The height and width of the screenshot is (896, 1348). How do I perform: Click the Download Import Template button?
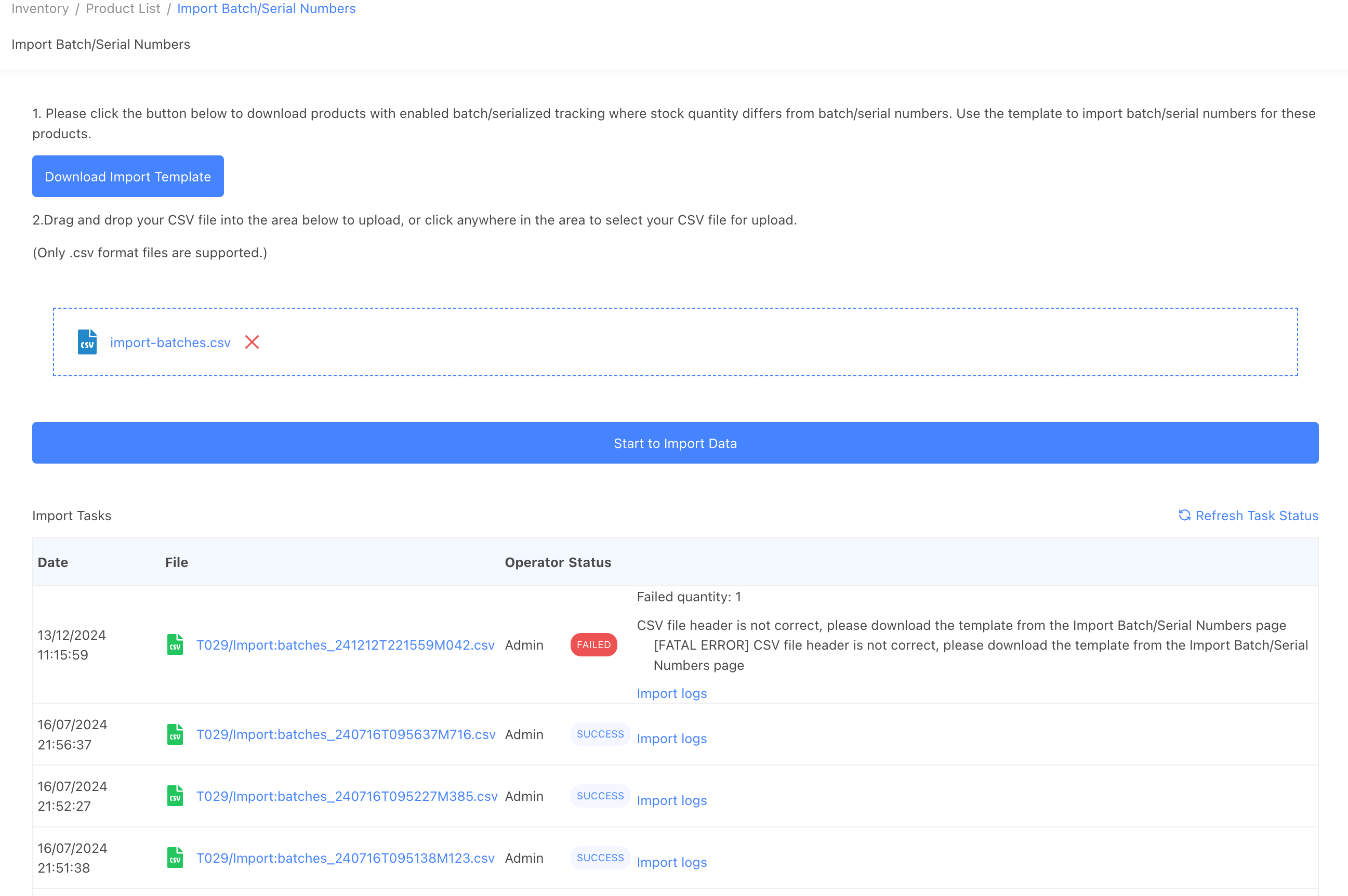pyautogui.click(x=128, y=177)
